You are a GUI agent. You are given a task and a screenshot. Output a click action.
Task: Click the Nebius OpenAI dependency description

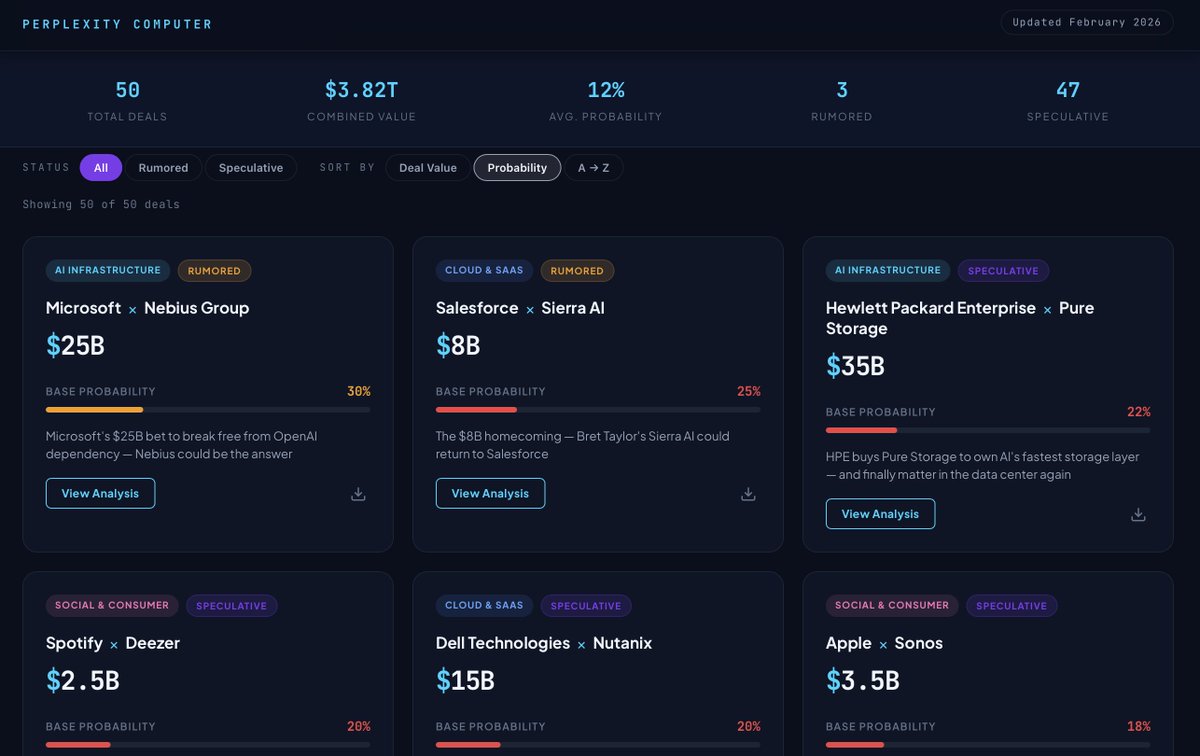click(x=182, y=445)
